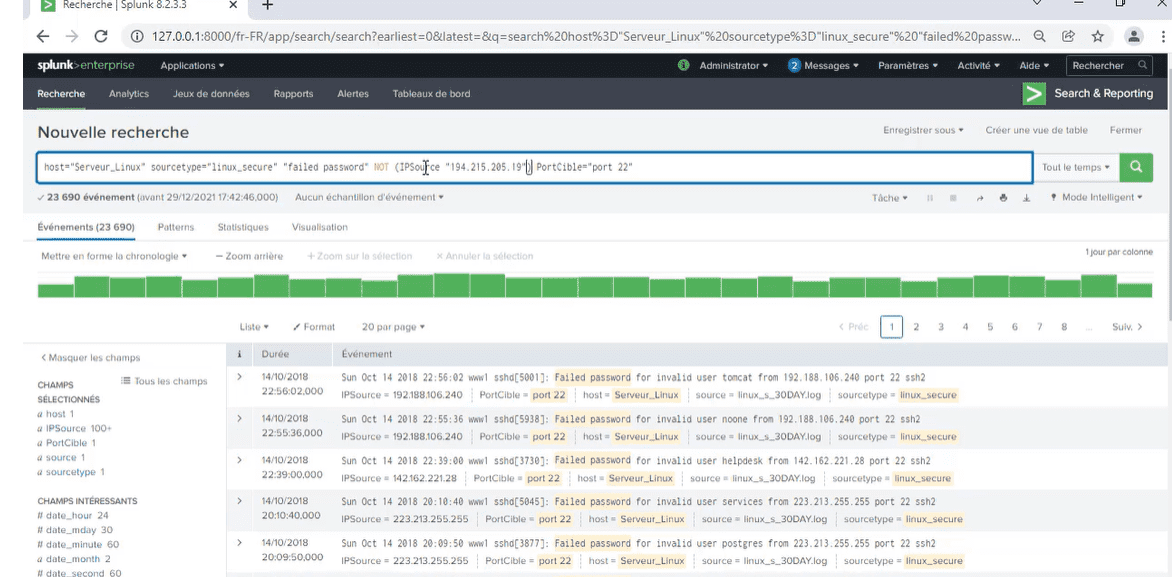Click the Messages count badge showing 2

[794, 66]
